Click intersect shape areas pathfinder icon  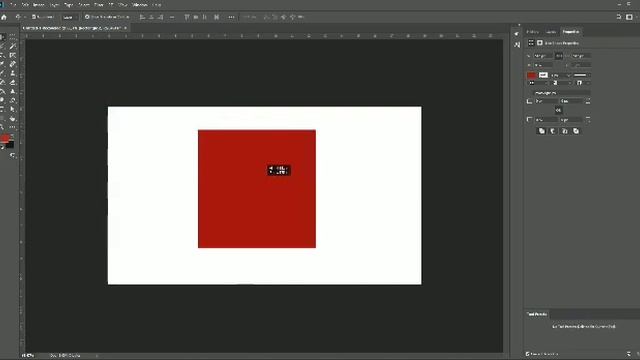tap(564, 131)
